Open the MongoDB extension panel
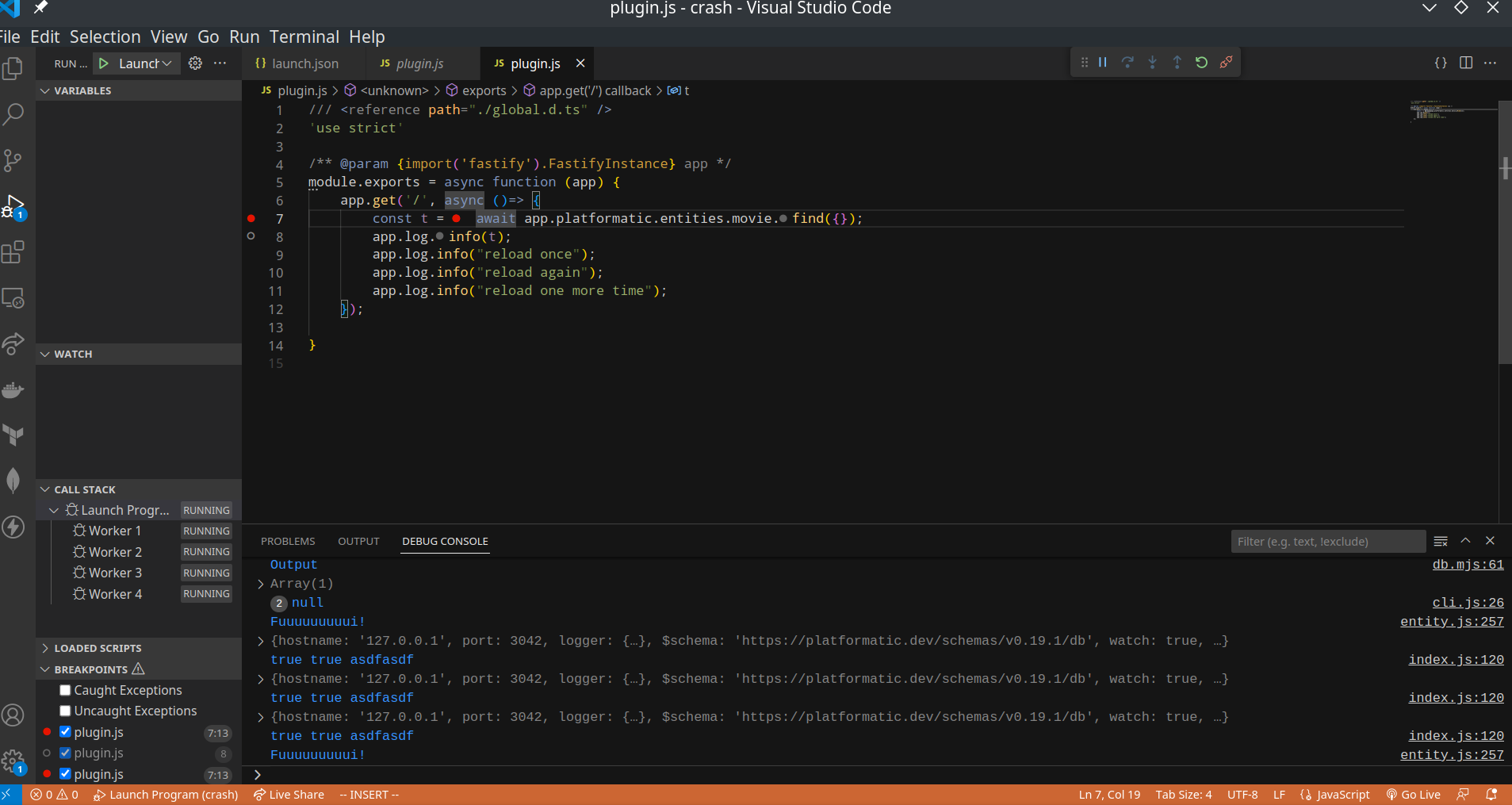Screen dimensions: 1512x805 (14, 479)
